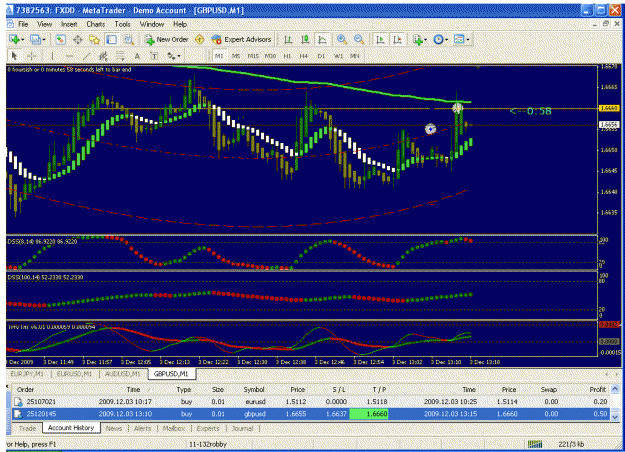
Task: Switch chart to H1 timeframe
Action: pos(287,56)
